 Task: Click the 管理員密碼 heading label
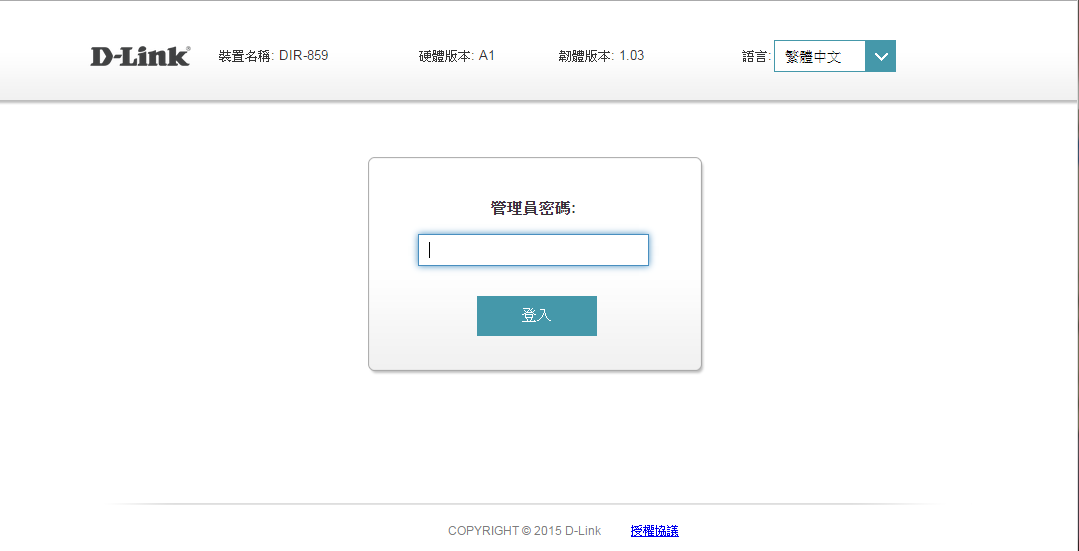click(533, 208)
